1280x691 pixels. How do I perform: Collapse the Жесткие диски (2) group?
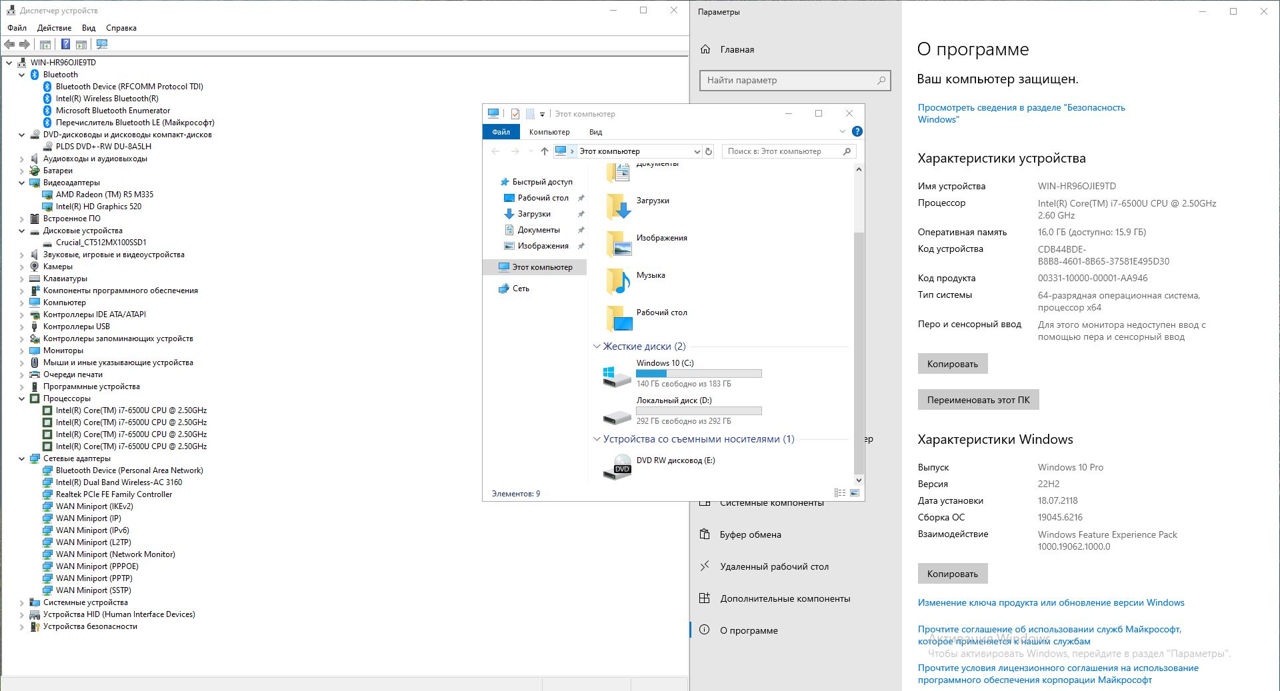coord(596,346)
